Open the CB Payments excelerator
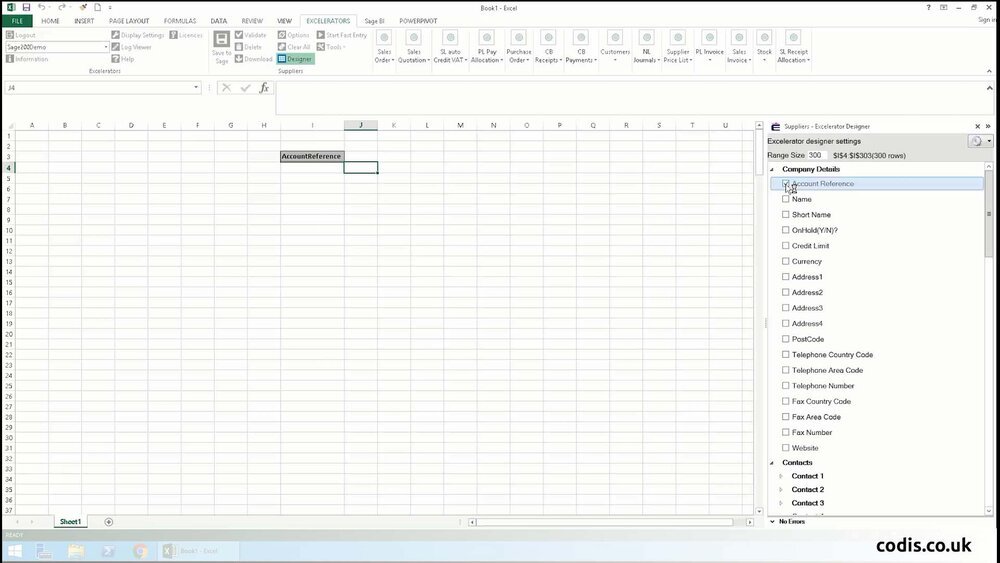The image size is (1000, 563). point(581,47)
